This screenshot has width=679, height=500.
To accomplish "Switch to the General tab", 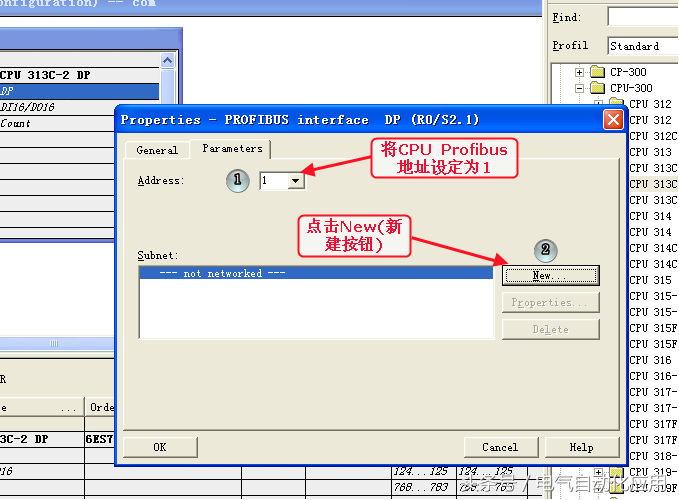I will (x=157, y=150).
